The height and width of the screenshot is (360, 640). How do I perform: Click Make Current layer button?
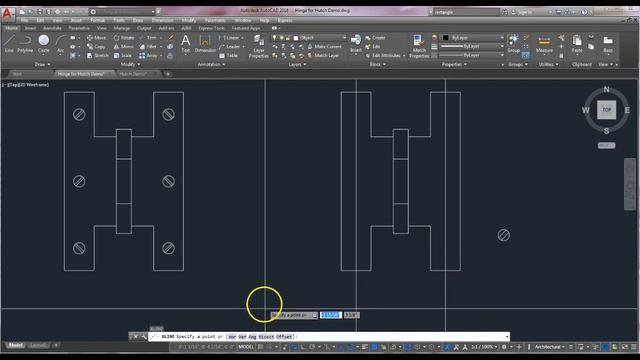click(x=324, y=47)
